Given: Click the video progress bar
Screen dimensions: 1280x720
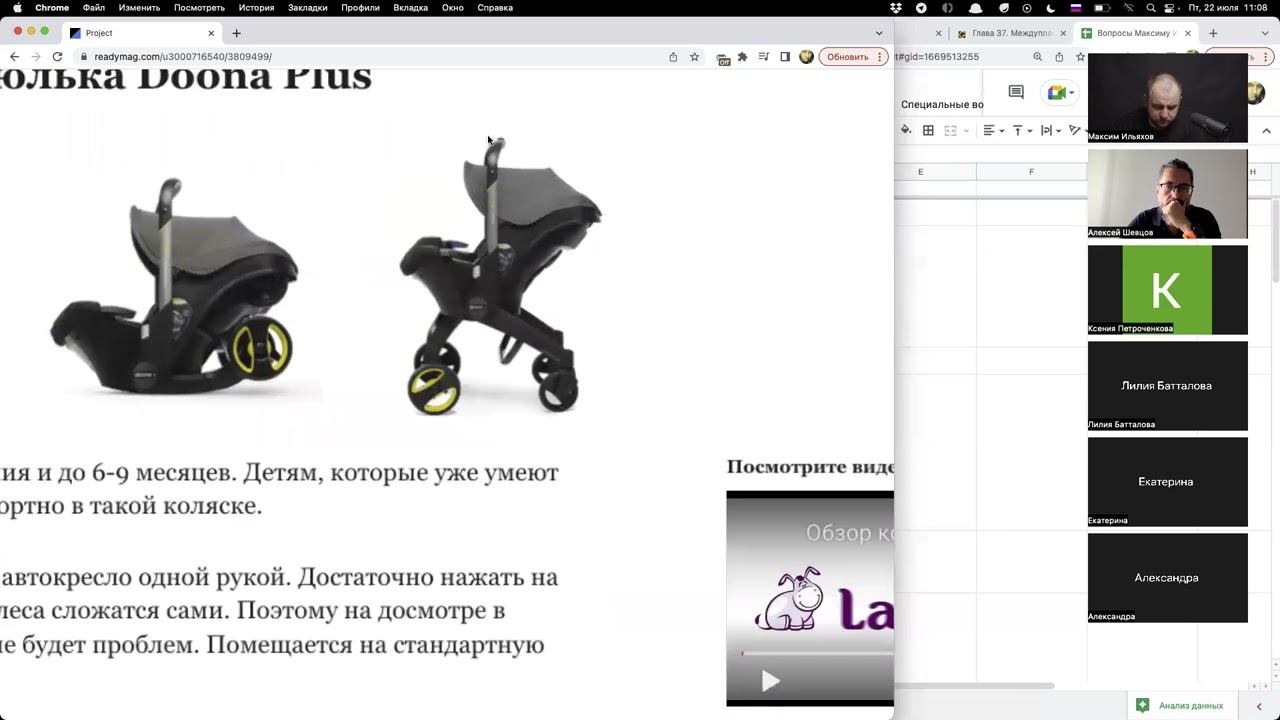Looking at the screenshot, I should pos(817,654).
